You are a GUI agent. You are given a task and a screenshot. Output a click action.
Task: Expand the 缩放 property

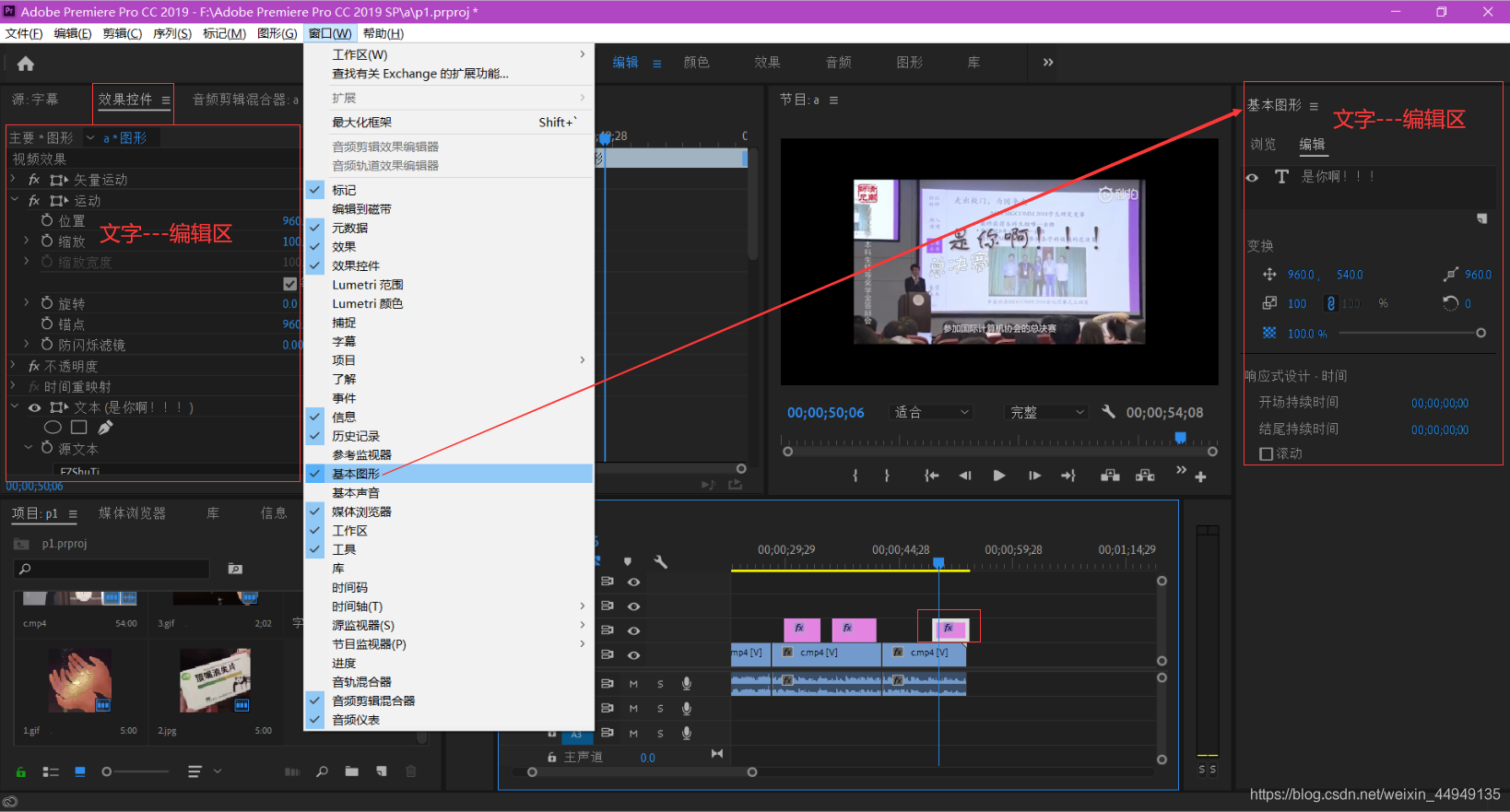(27, 241)
